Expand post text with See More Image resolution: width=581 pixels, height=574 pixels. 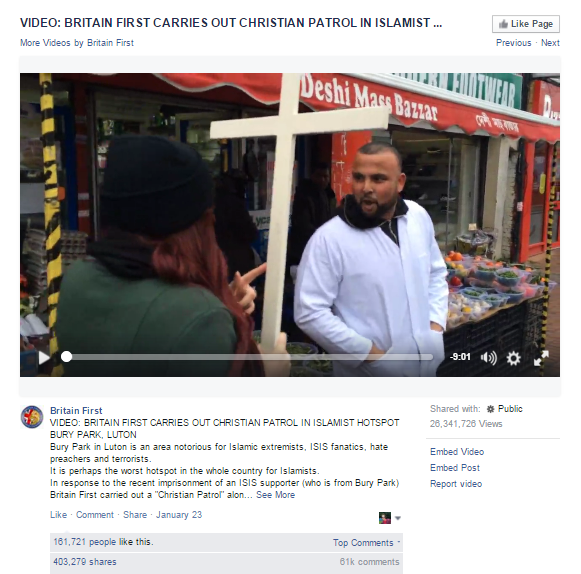(275, 495)
